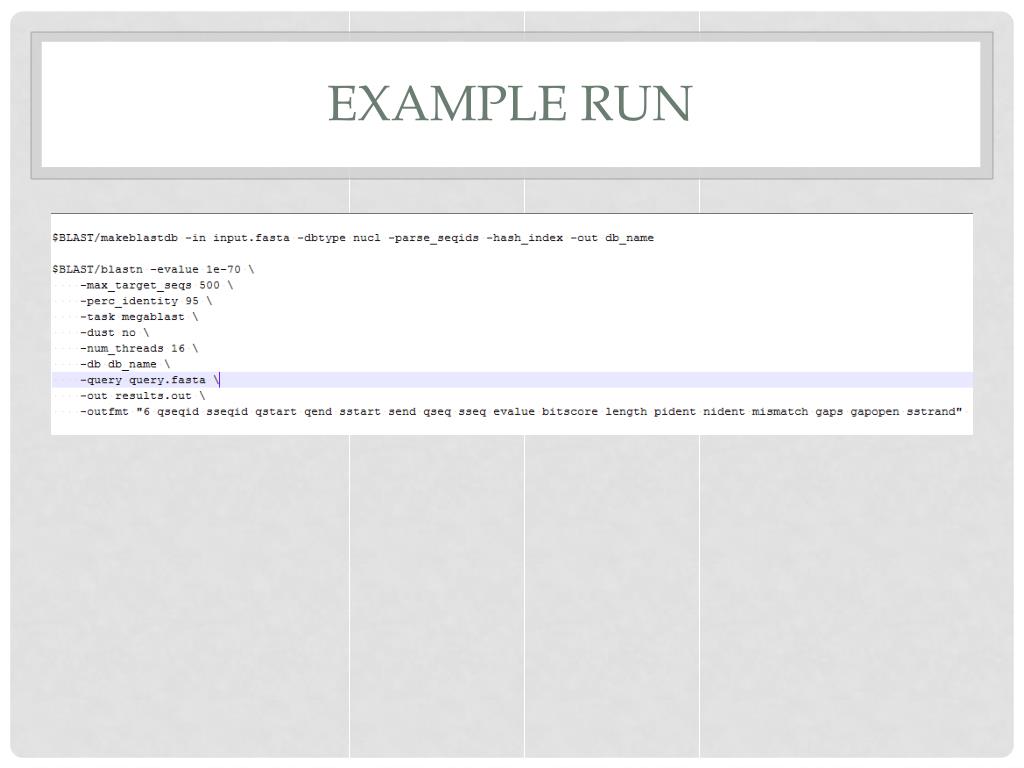The height and width of the screenshot is (768, 1024).
Task: Click the '-db db_name' line
Action: [x=125, y=364]
